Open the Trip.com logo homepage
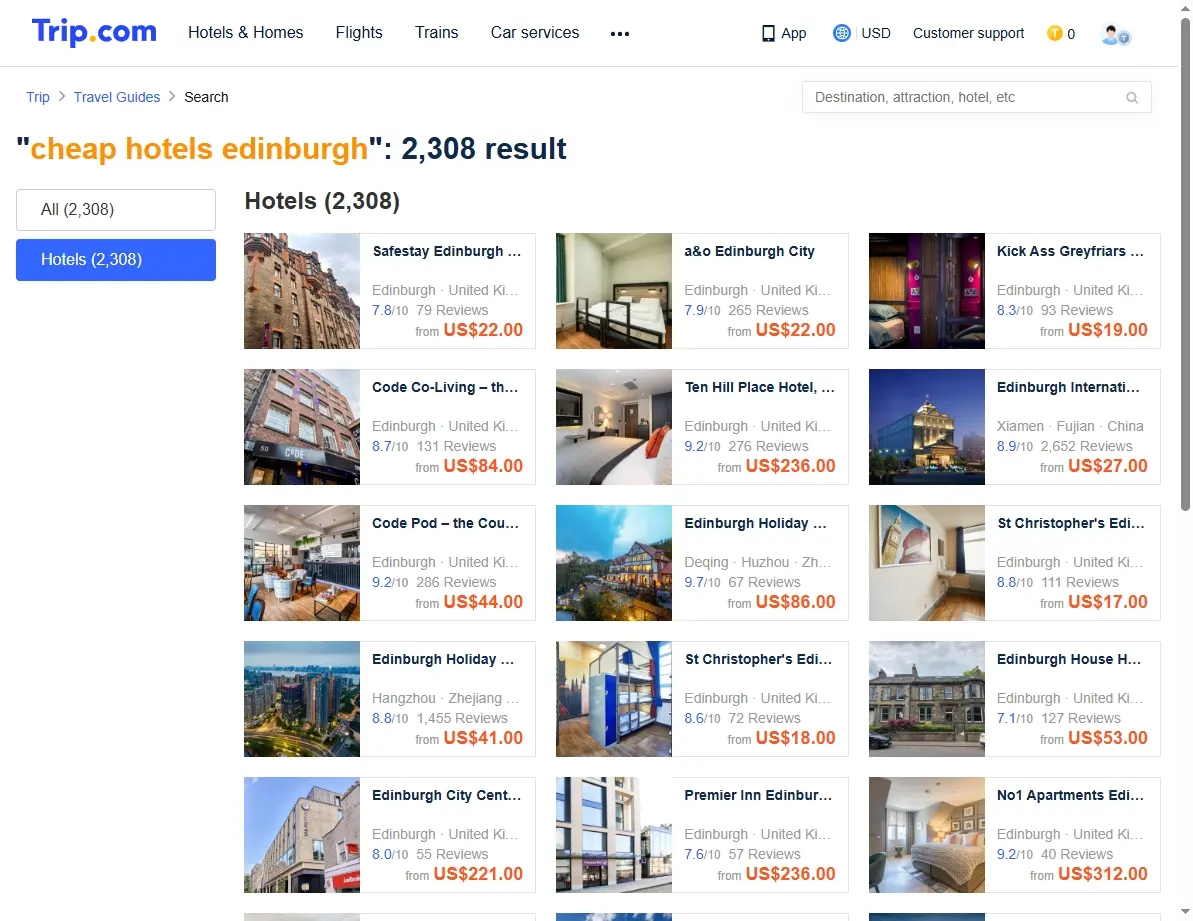1193x921 pixels. (94, 32)
